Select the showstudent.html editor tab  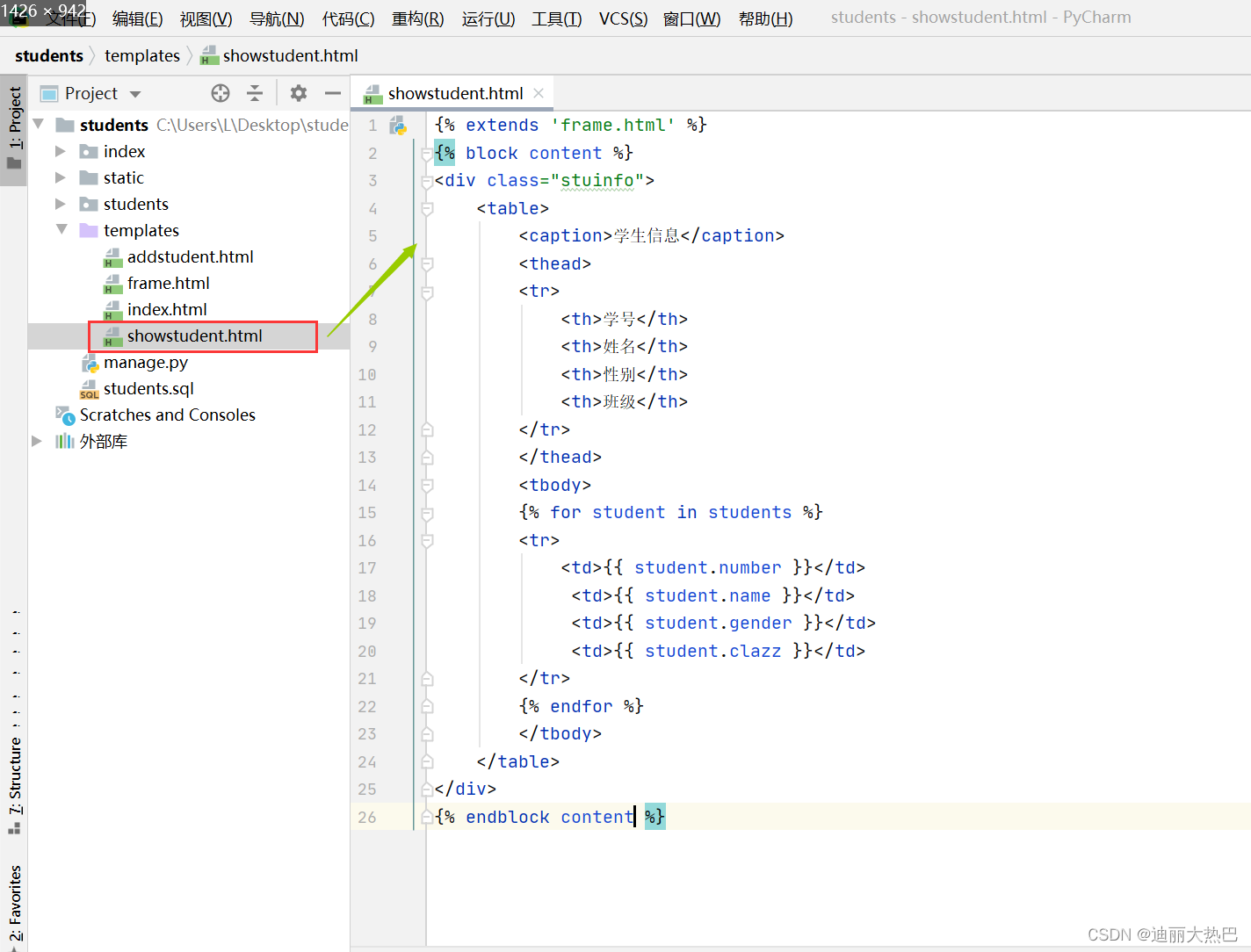(x=455, y=93)
